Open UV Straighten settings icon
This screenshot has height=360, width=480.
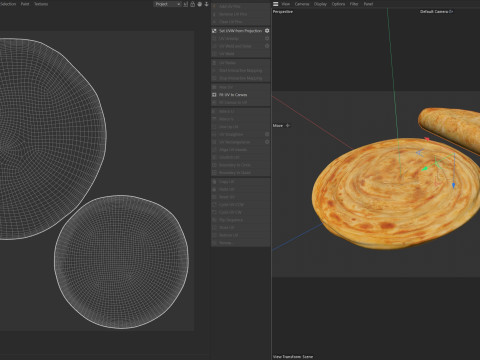[267, 134]
